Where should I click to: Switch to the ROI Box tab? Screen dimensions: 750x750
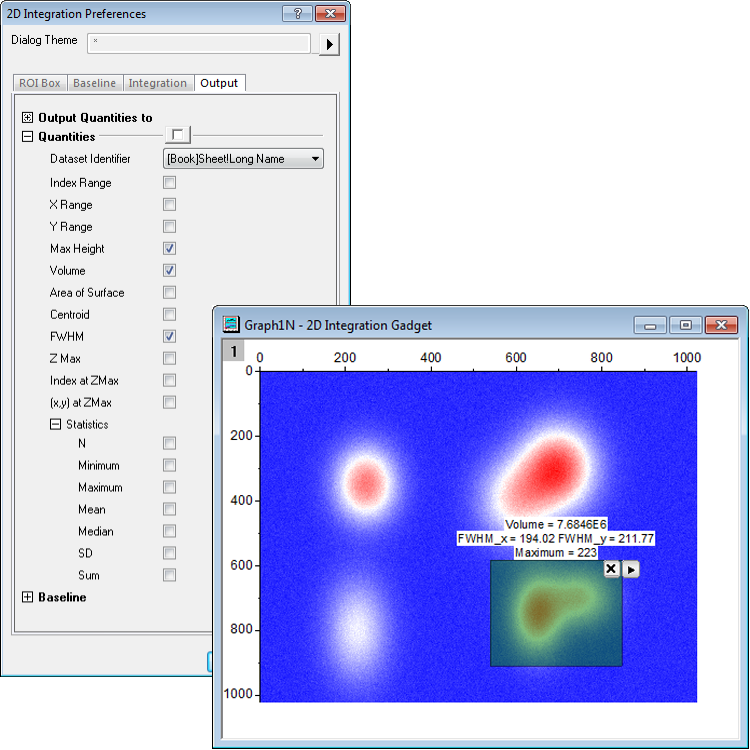tap(41, 83)
